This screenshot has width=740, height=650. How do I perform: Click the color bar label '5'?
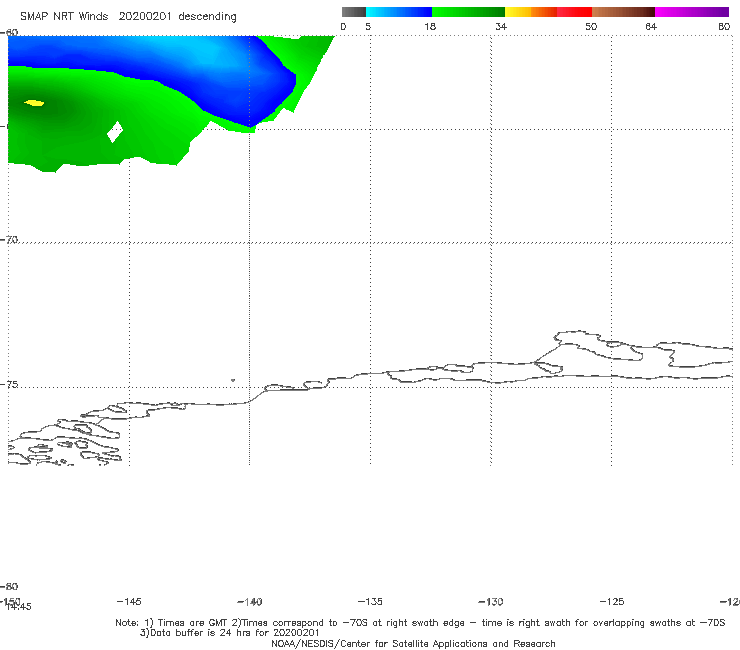pyautogui.click(x=368, y=26)
